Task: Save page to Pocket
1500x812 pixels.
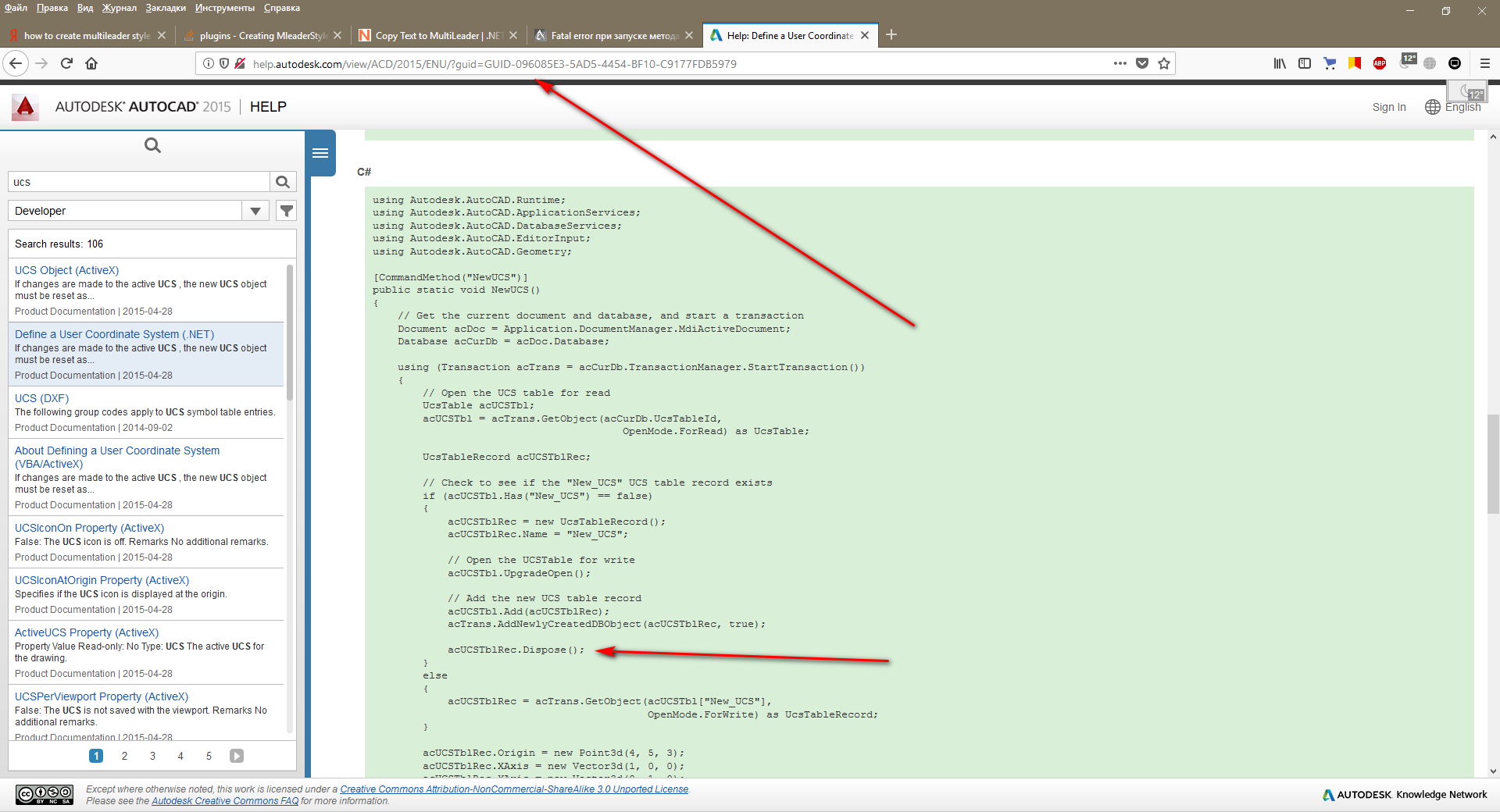Action: coord(1142,63)
